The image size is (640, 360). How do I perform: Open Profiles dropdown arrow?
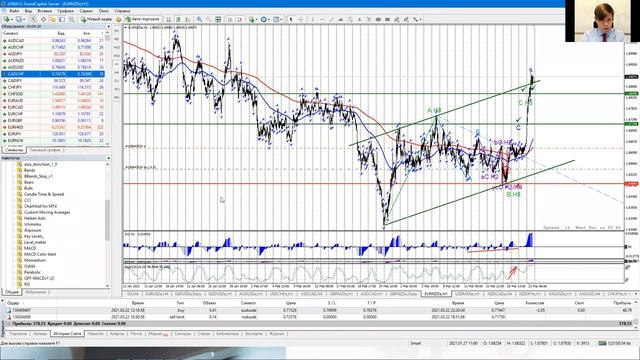[x=24, y=19]
